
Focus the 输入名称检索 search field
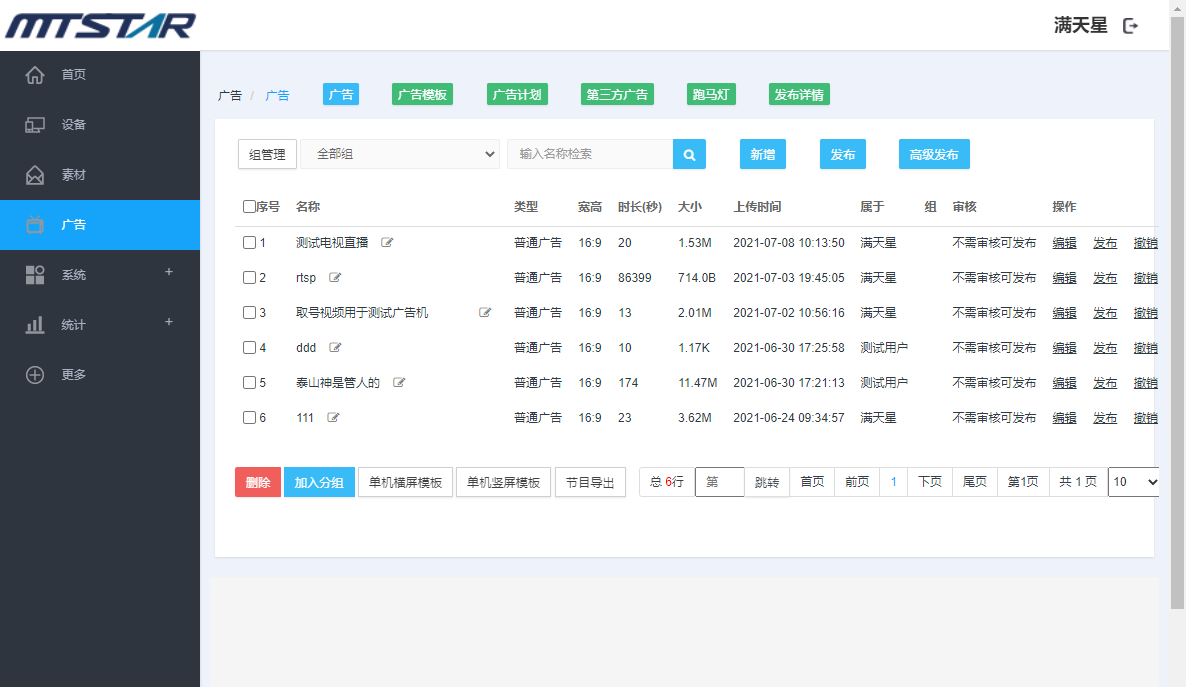click(x=590, y=154)
